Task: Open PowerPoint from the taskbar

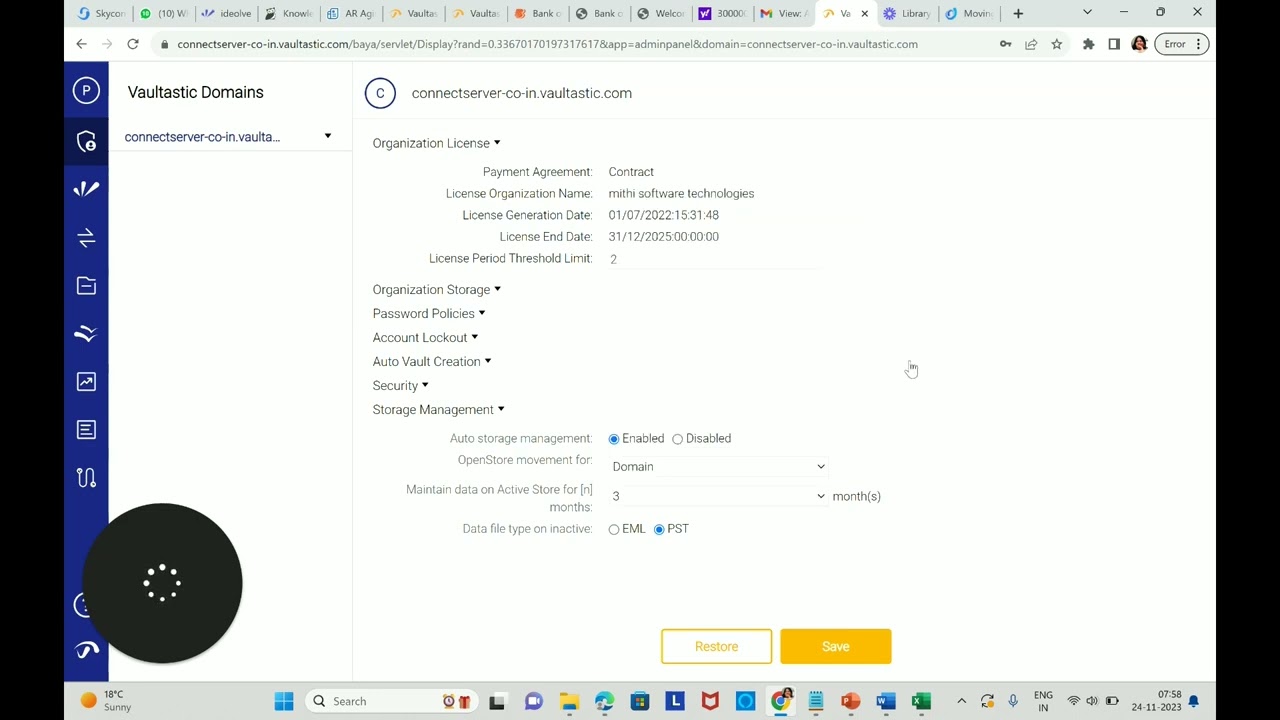Action: click(850, 701)
